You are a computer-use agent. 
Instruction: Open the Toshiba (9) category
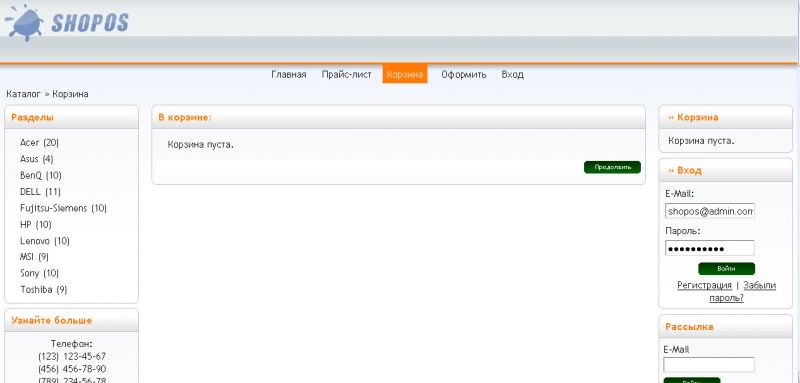coord(44,289)
